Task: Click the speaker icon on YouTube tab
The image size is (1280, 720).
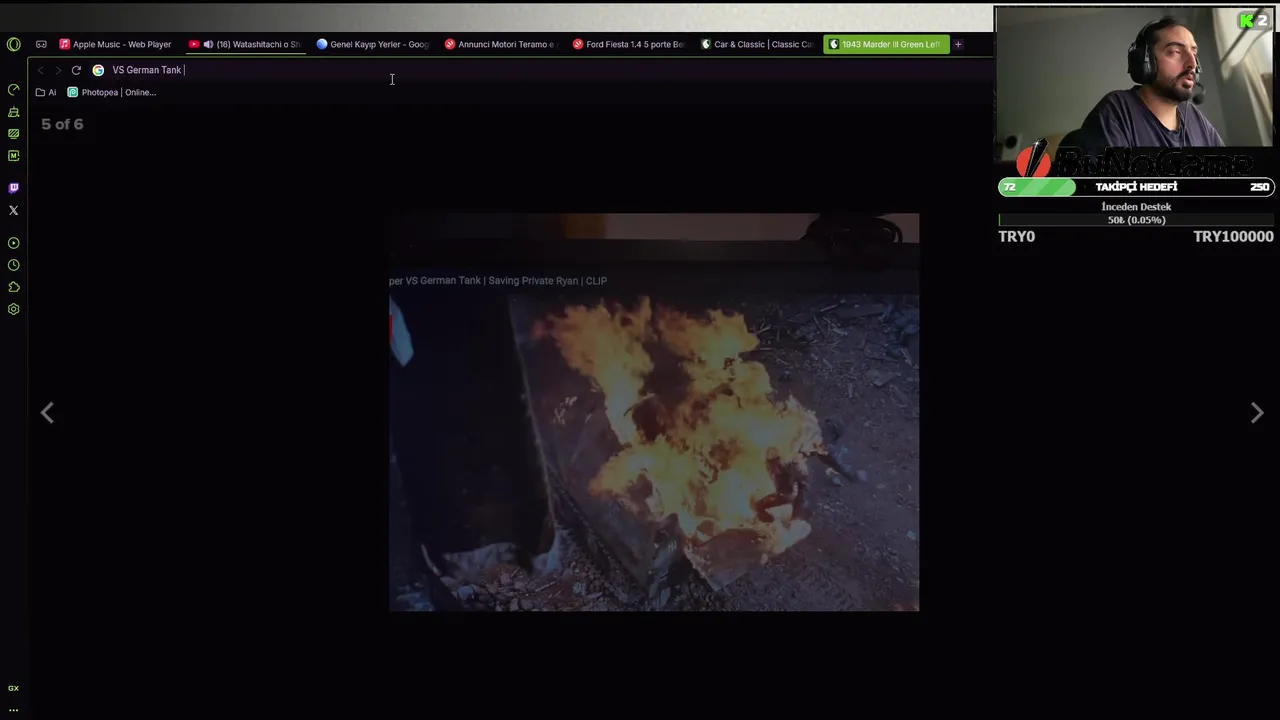Action: point(208,44)
